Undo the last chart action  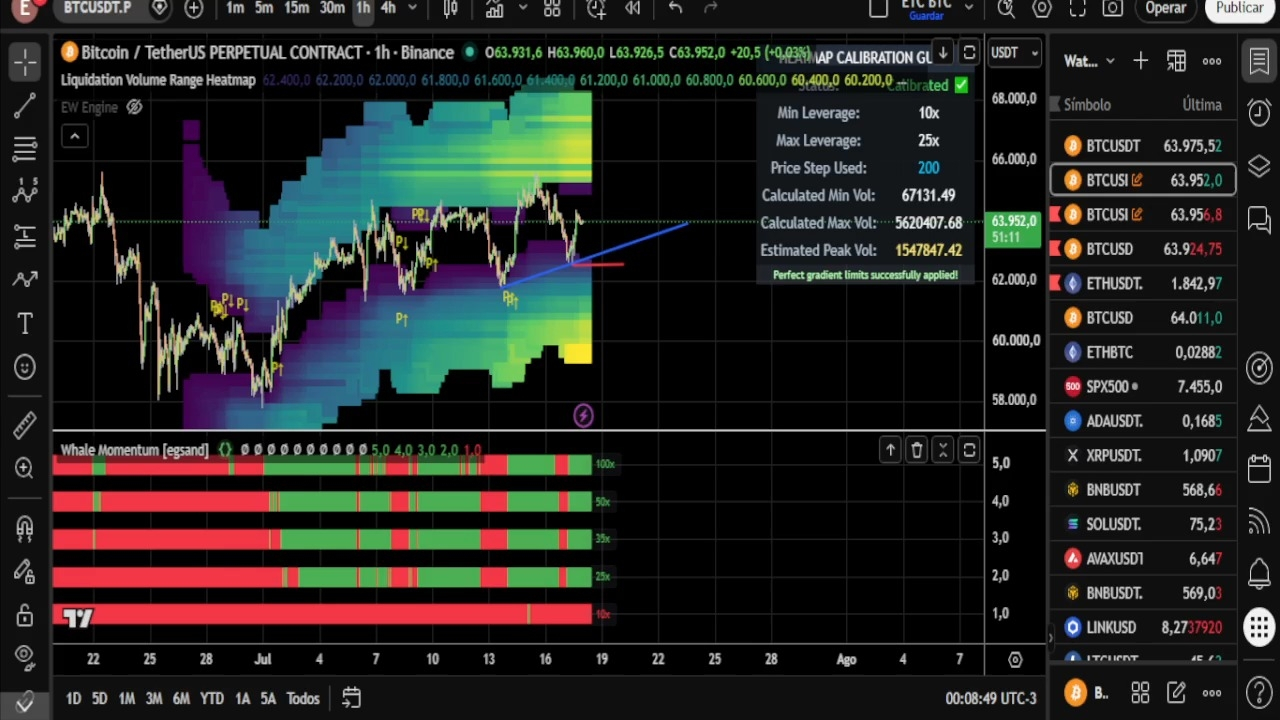pyautogui.click(x=675, y=8)
